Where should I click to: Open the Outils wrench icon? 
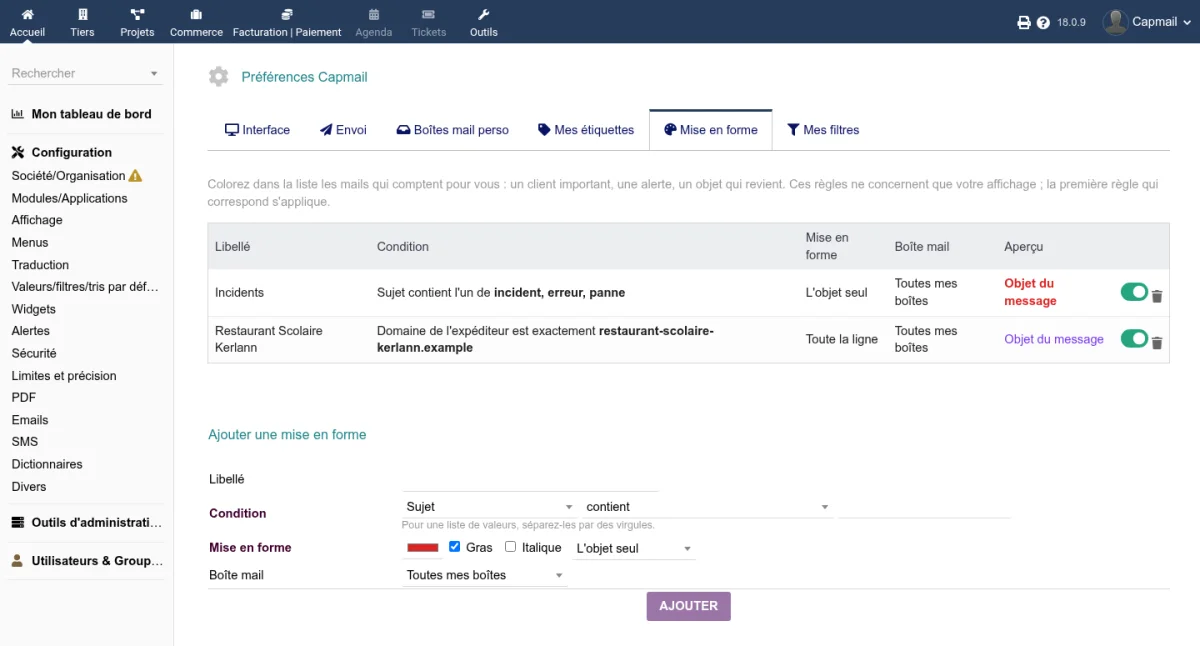pos(484,15)
